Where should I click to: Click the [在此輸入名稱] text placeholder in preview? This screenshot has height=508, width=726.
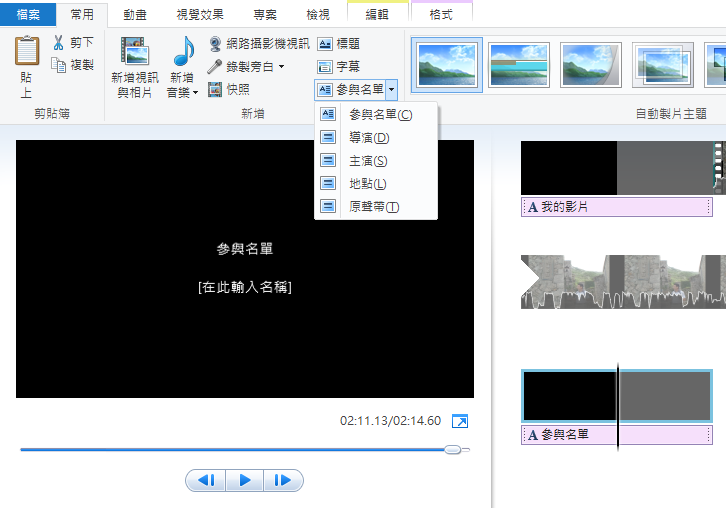(x=245, y=287)
